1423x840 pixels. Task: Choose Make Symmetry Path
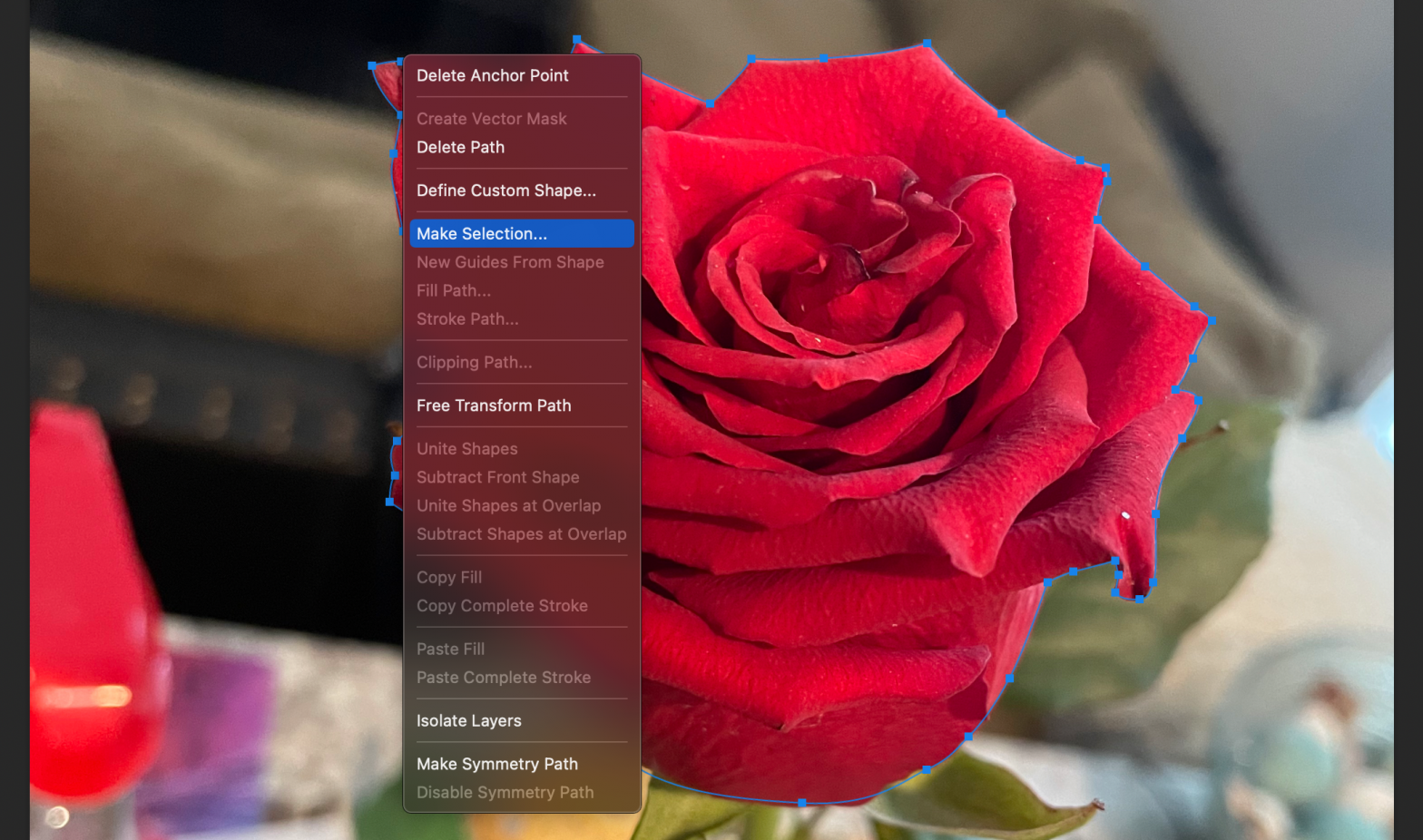pyautogui.click(x=496, y=764)
